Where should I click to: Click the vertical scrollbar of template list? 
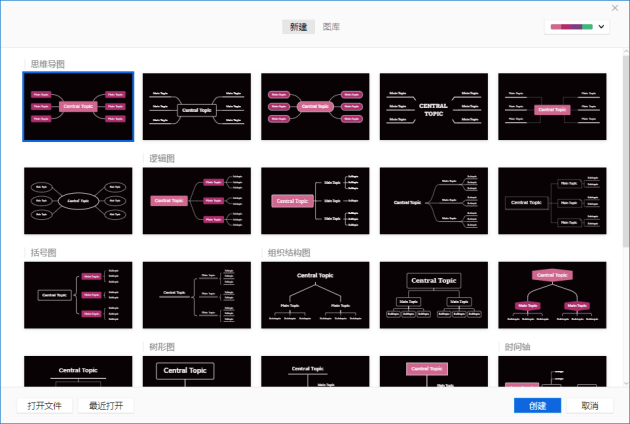(x=625, y=150)
